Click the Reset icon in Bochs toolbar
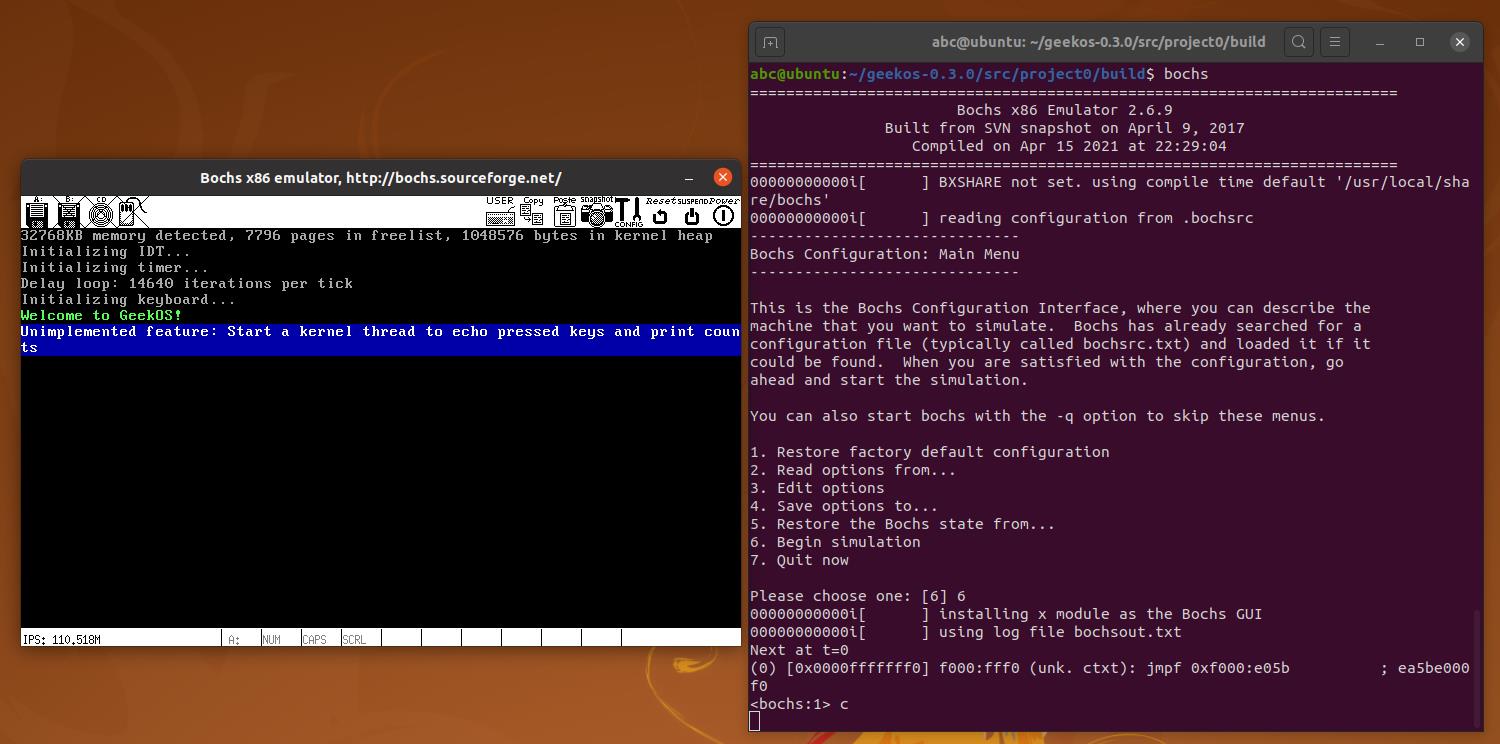 660,212
